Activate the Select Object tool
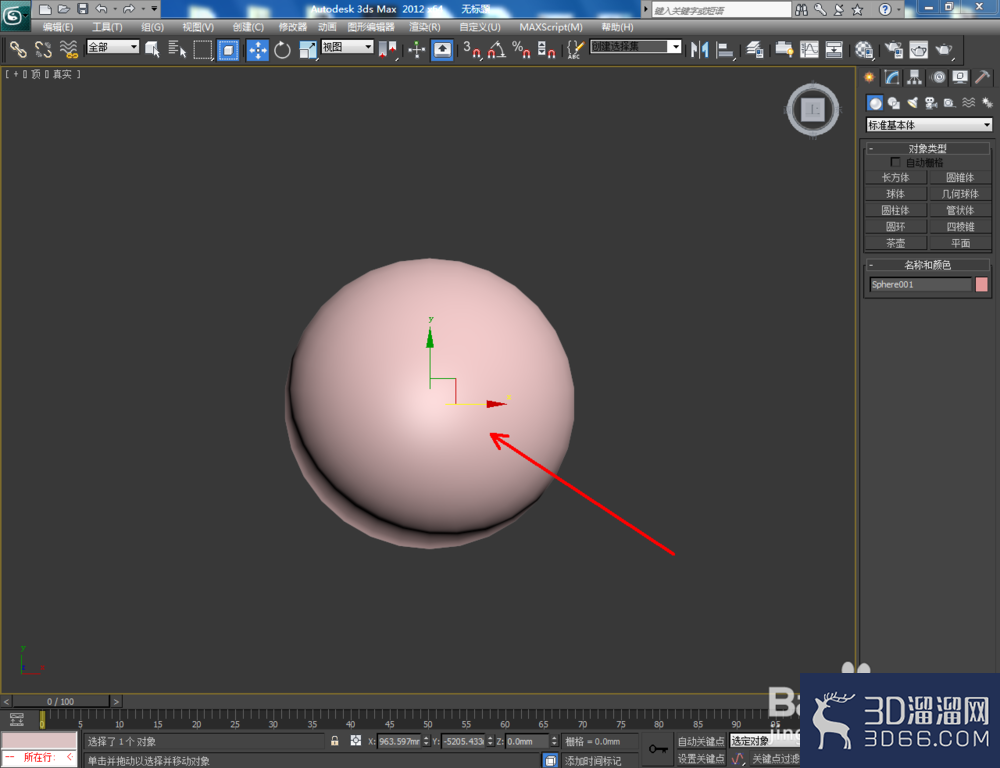This screenshot has height=768, width=1000. (152, 49)
